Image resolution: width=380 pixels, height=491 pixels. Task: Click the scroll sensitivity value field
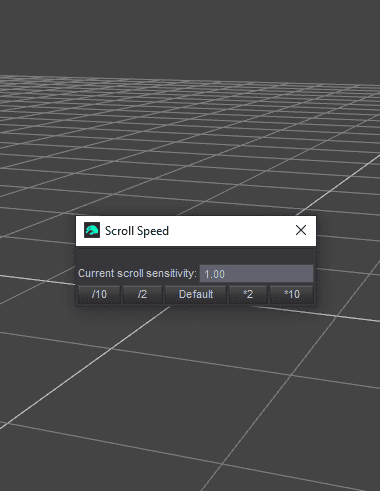click(256, 274)
